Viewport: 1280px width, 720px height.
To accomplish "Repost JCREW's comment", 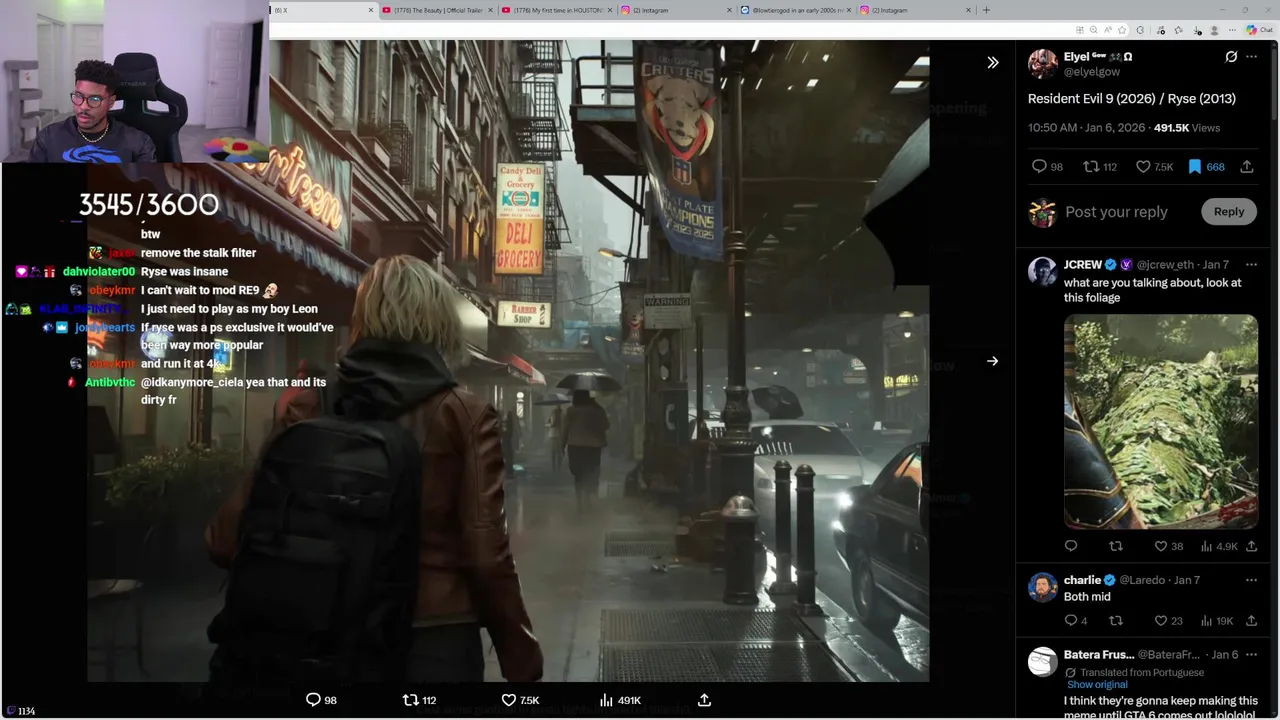I will (1116, 546).
